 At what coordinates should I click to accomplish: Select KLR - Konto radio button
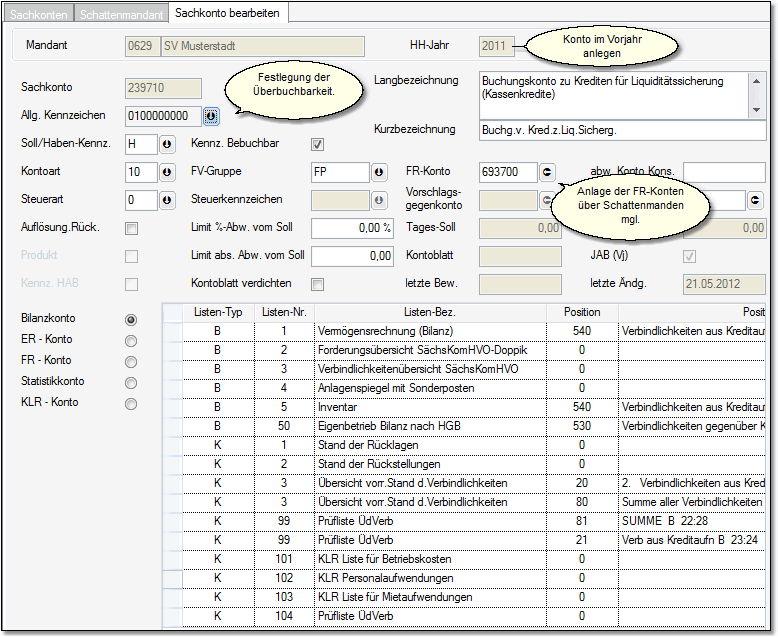pos(131,404)
